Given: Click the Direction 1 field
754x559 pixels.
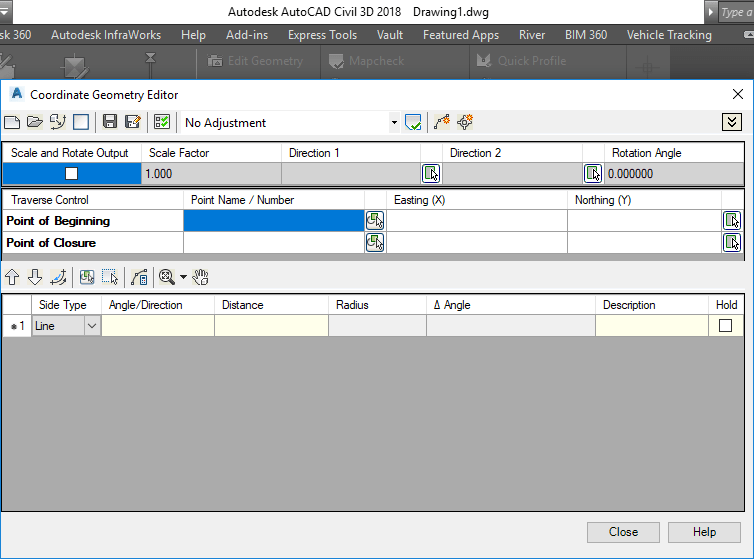Looking at the screenshot, I should coord(351,174).
